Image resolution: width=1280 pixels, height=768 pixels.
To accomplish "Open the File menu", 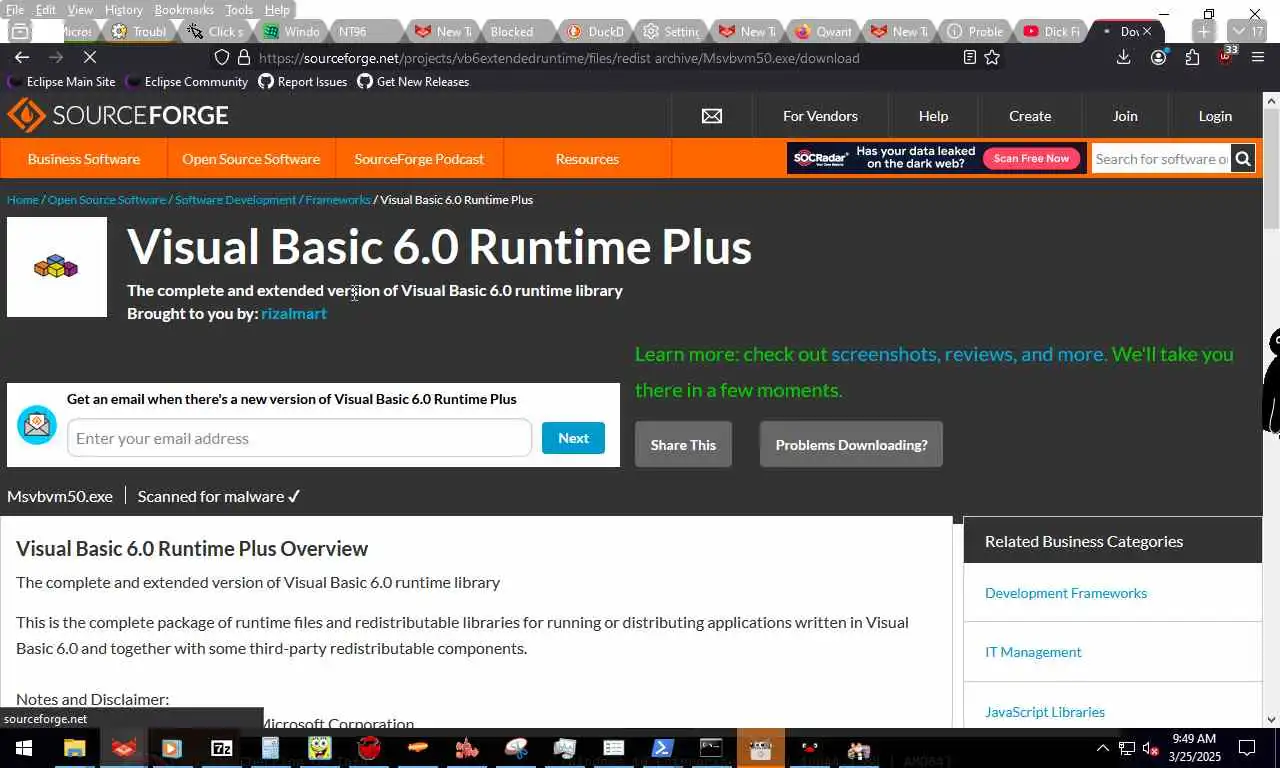I will click(x=15, y=9).
